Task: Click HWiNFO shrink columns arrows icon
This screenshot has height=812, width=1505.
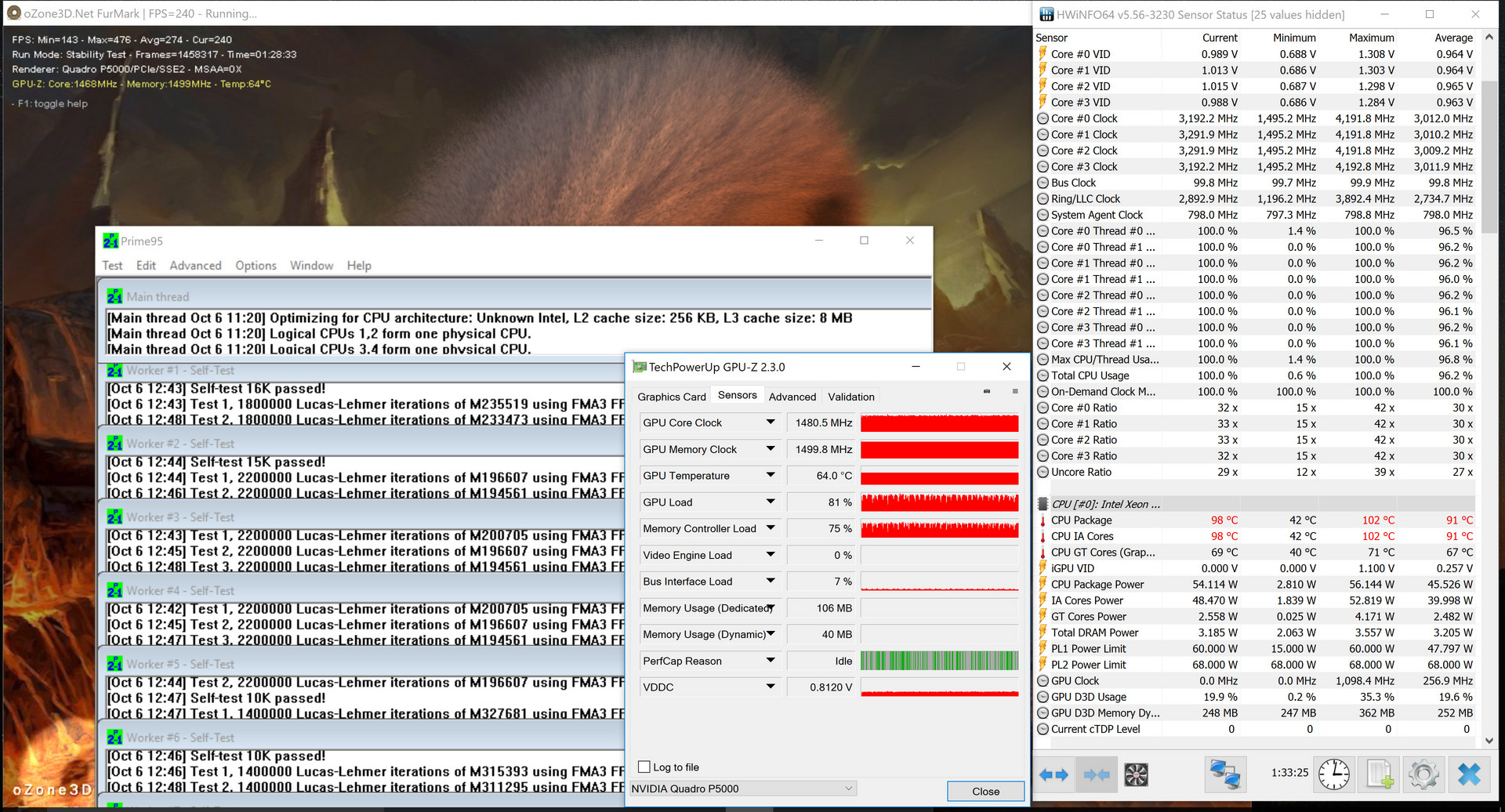Action: click(x=1097, y=775)
